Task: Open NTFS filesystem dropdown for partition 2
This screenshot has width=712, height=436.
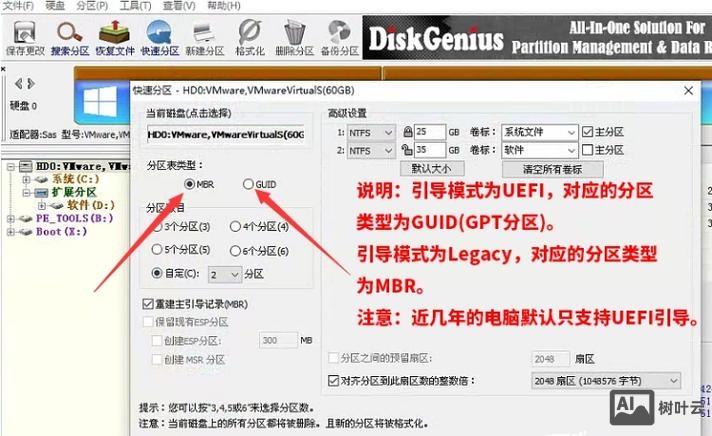Action: 371,150
